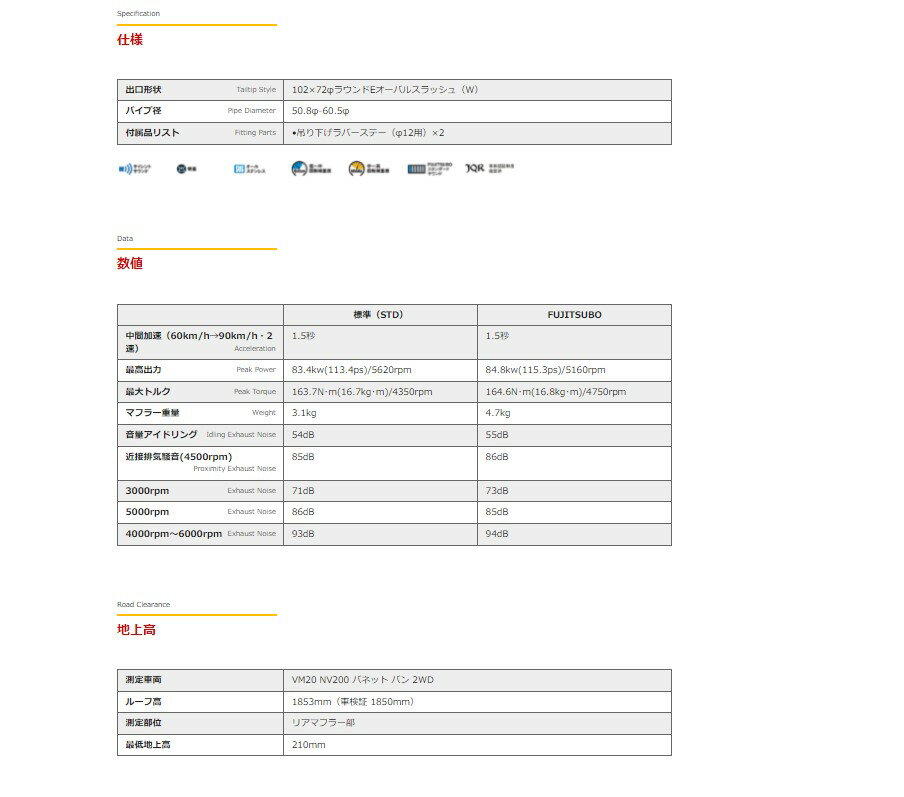Screen dimensions: 904x797
Task: Click the 出口形状 Tailtip Style row label
Action: (x=200, y=90)
